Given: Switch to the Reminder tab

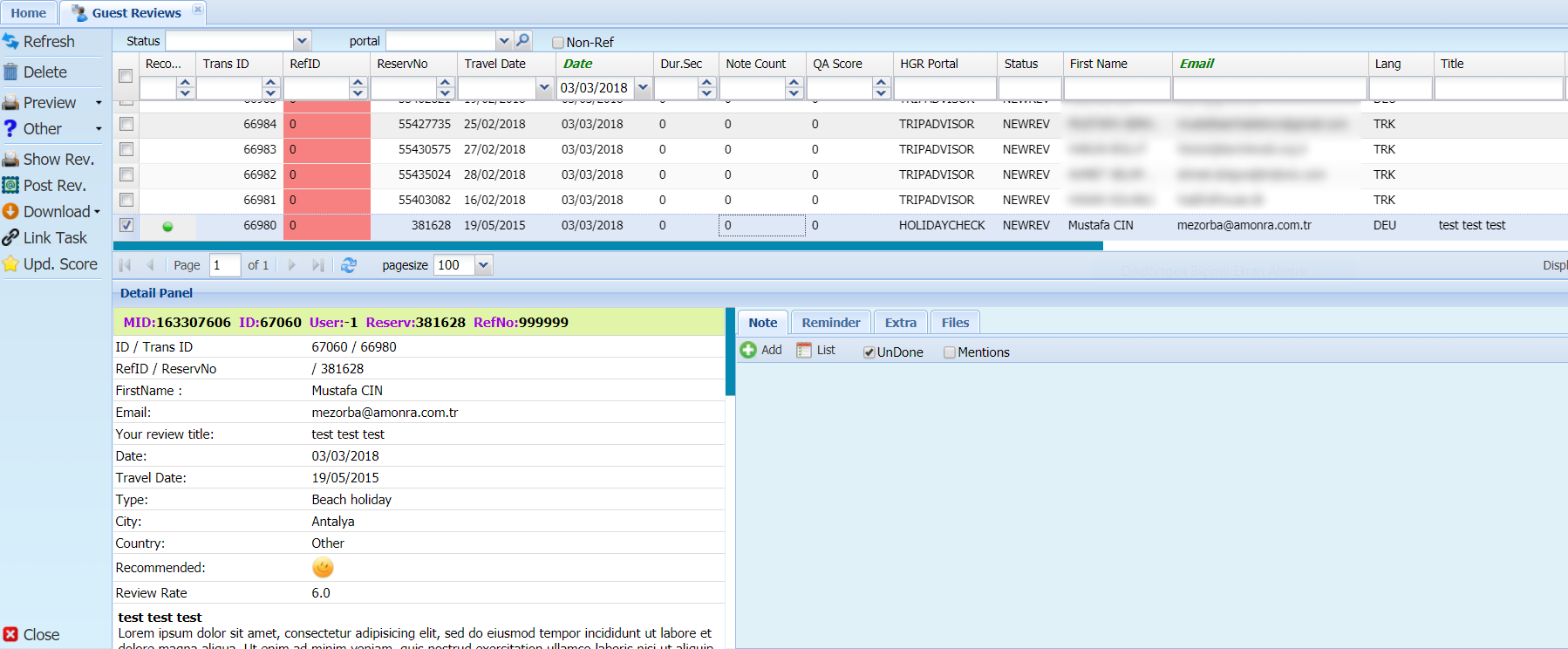Looking at the screenshot, I should tap(831, 322).
